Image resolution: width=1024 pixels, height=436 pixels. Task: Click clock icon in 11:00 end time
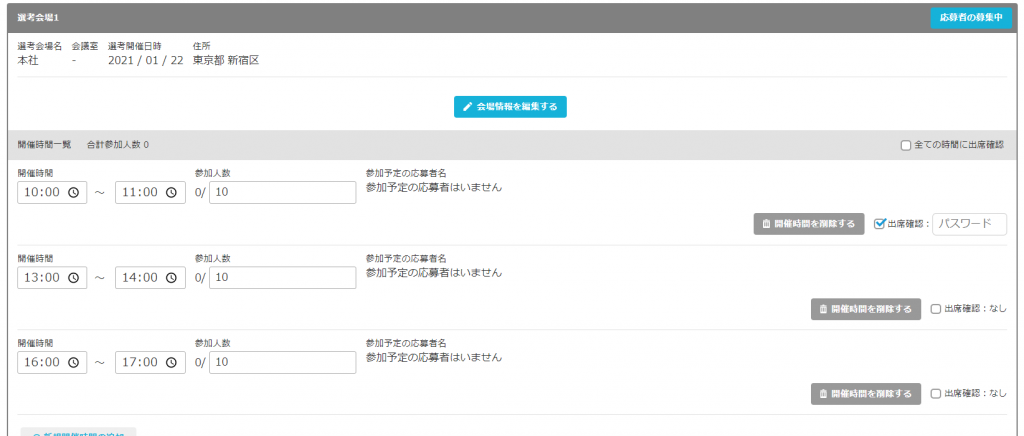pos(170,193)
